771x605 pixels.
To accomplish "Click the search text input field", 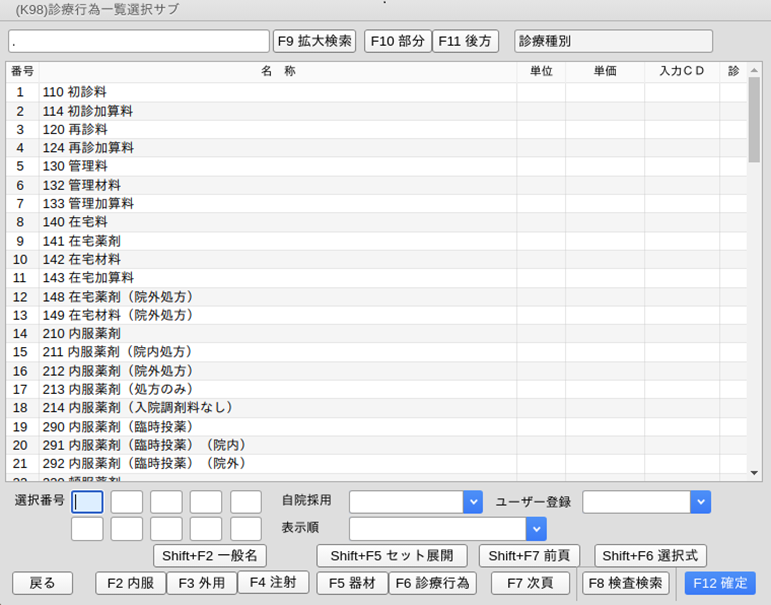I will point(138,41).
